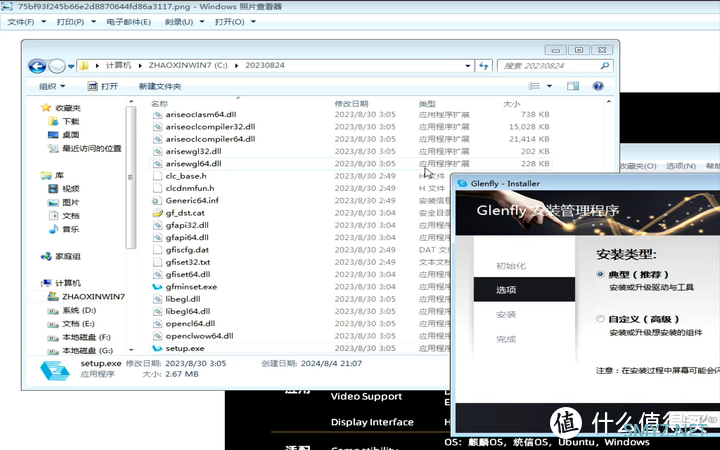Viewport: 720px width, 450px height.
Task: Refresh the folder view in address bar
Action: 483,66
